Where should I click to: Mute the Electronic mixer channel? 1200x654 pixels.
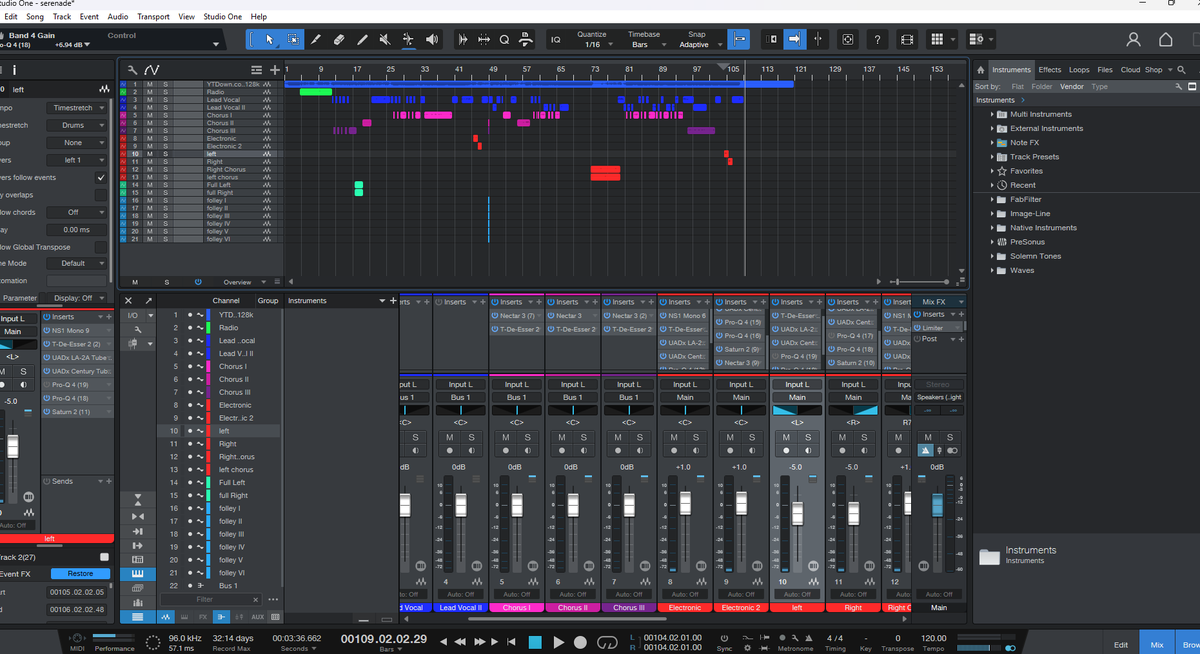(674, 437)
